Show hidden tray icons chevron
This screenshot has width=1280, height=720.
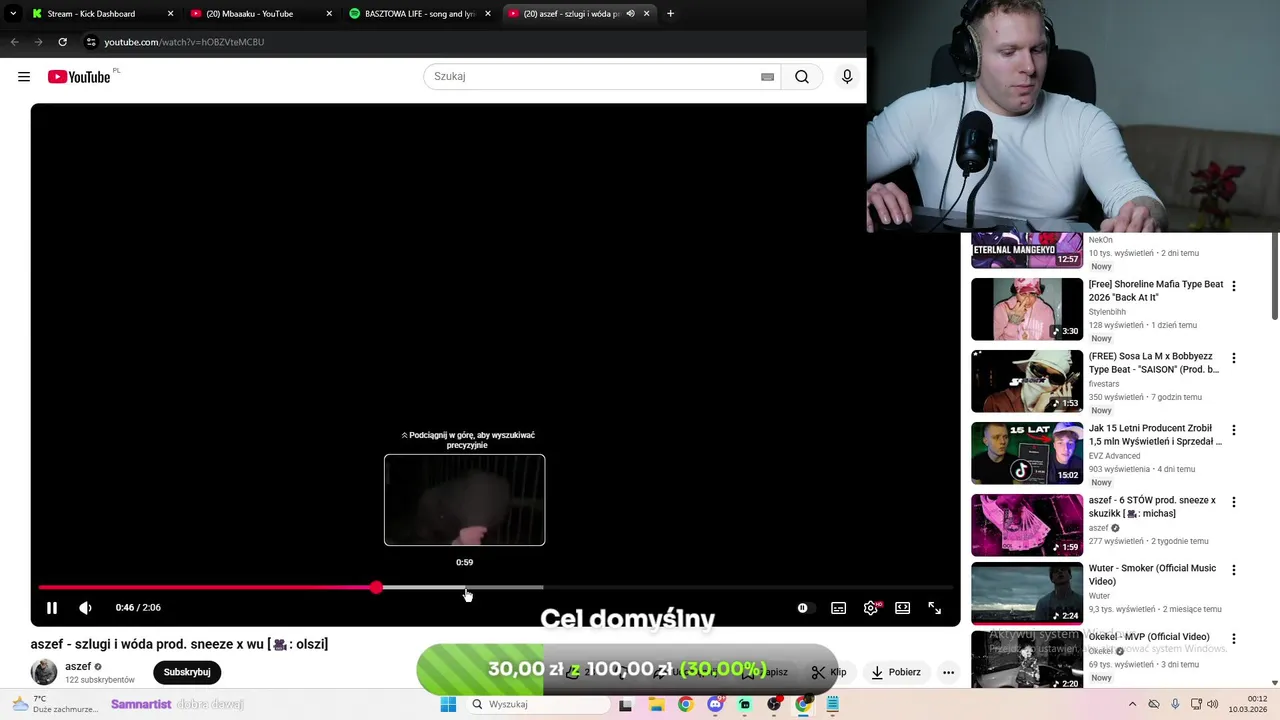1132,704
